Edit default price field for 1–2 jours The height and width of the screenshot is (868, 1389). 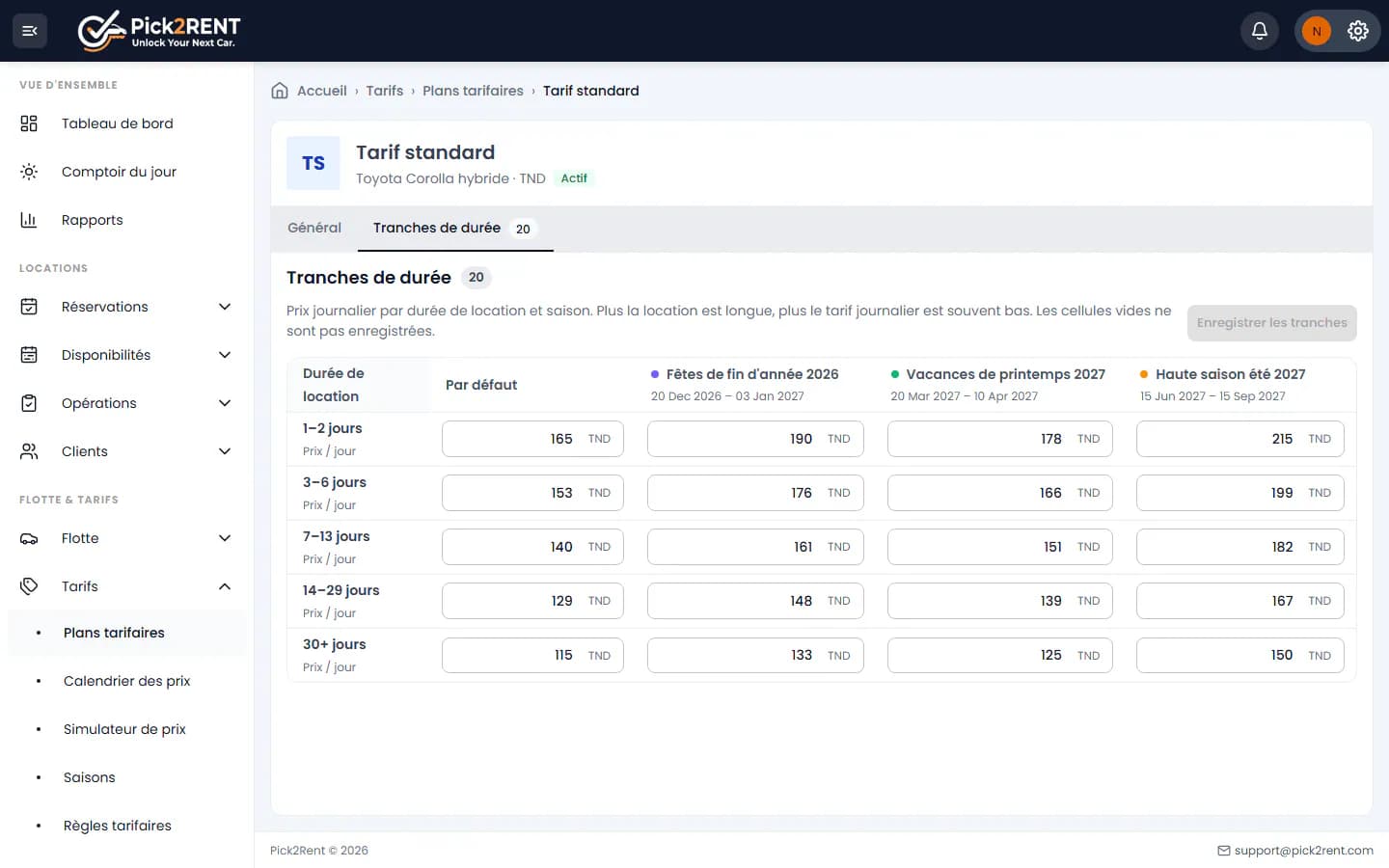532,439
